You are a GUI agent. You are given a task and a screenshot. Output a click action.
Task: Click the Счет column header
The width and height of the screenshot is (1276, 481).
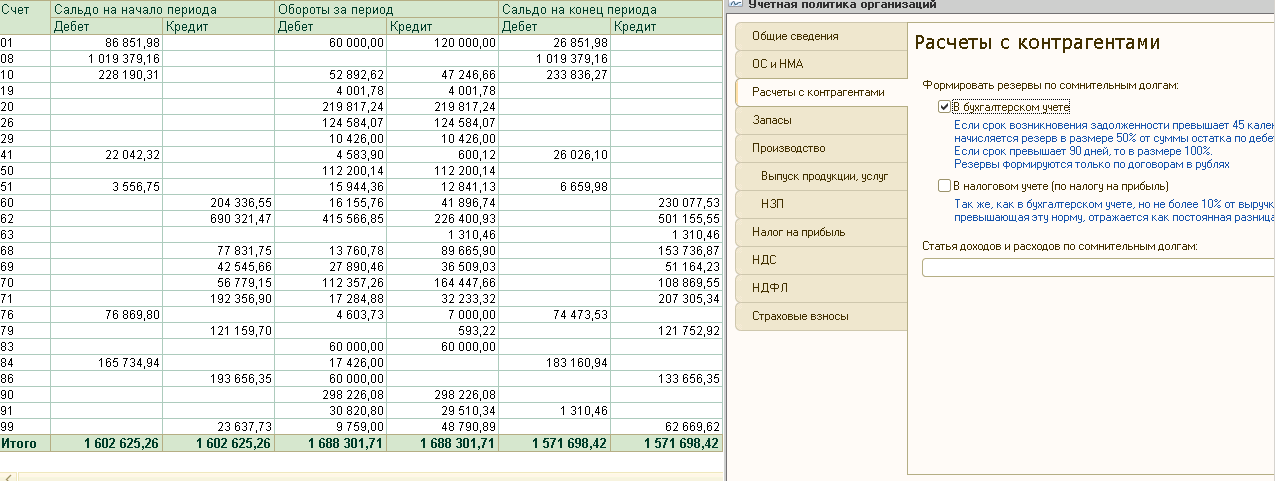24,9
